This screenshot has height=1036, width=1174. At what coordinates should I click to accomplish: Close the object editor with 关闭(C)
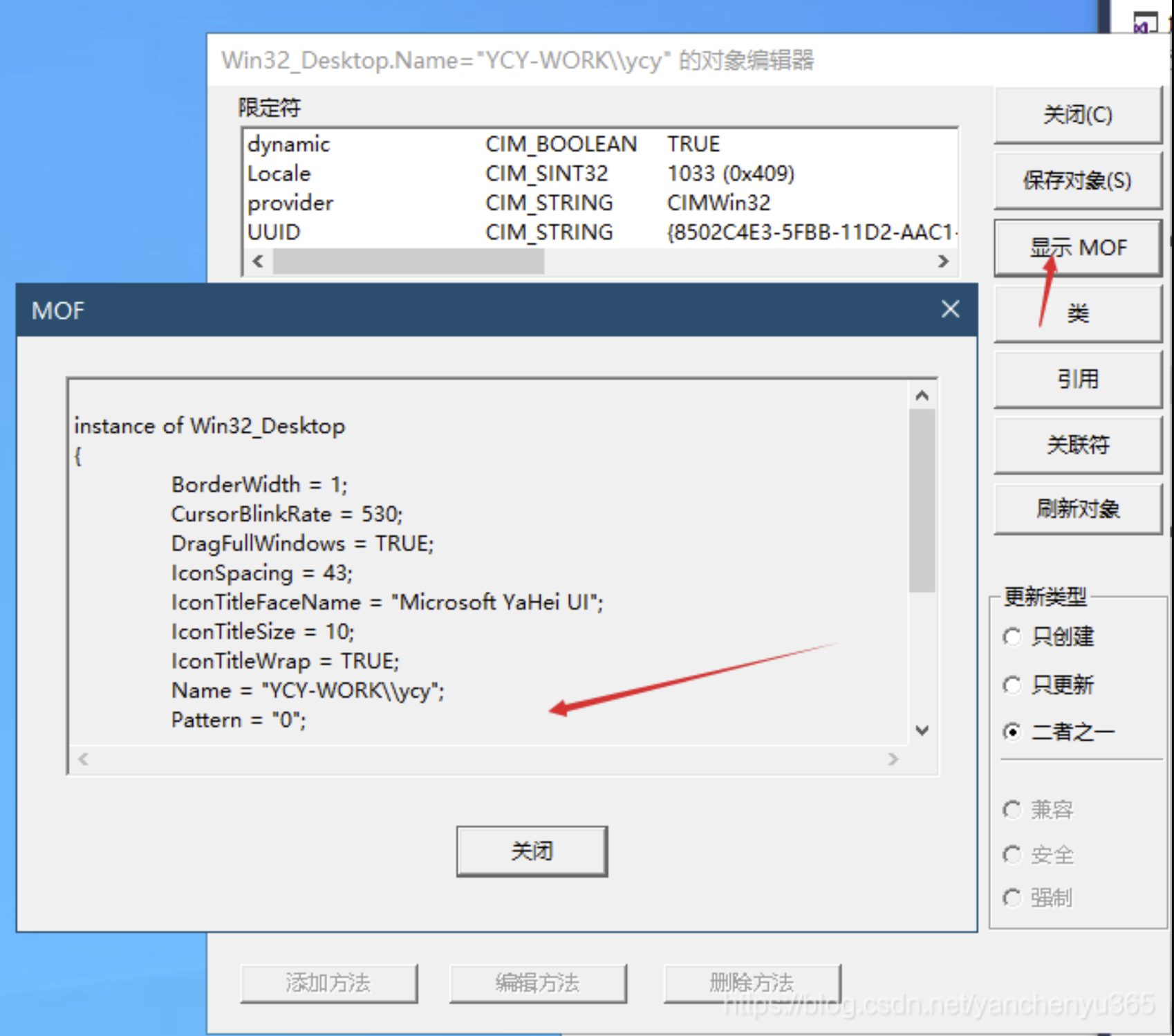coord(1077,115)
